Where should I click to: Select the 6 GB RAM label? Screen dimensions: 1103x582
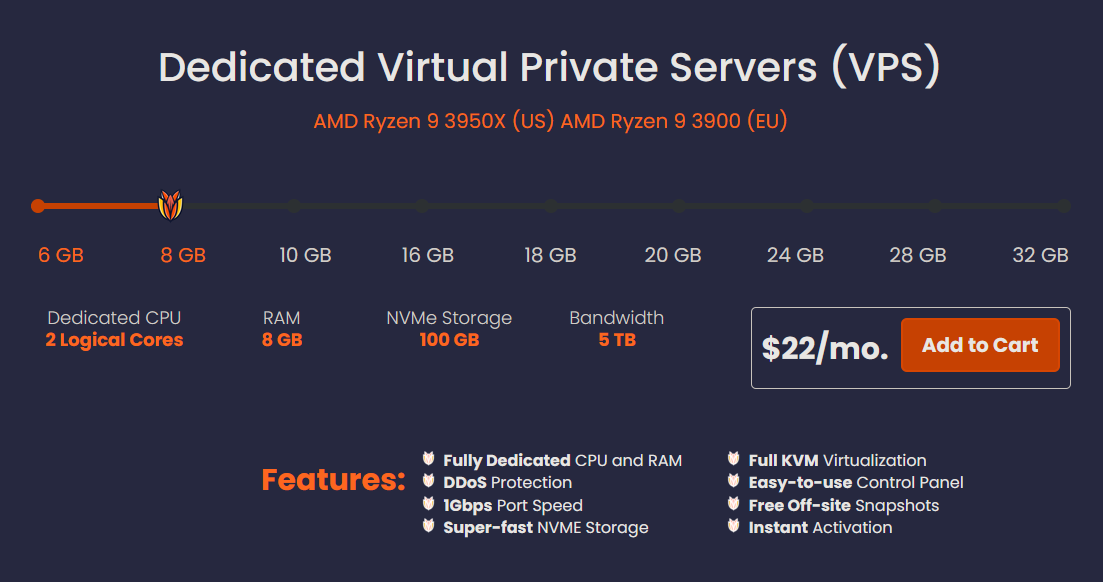[x=61, y=255]
